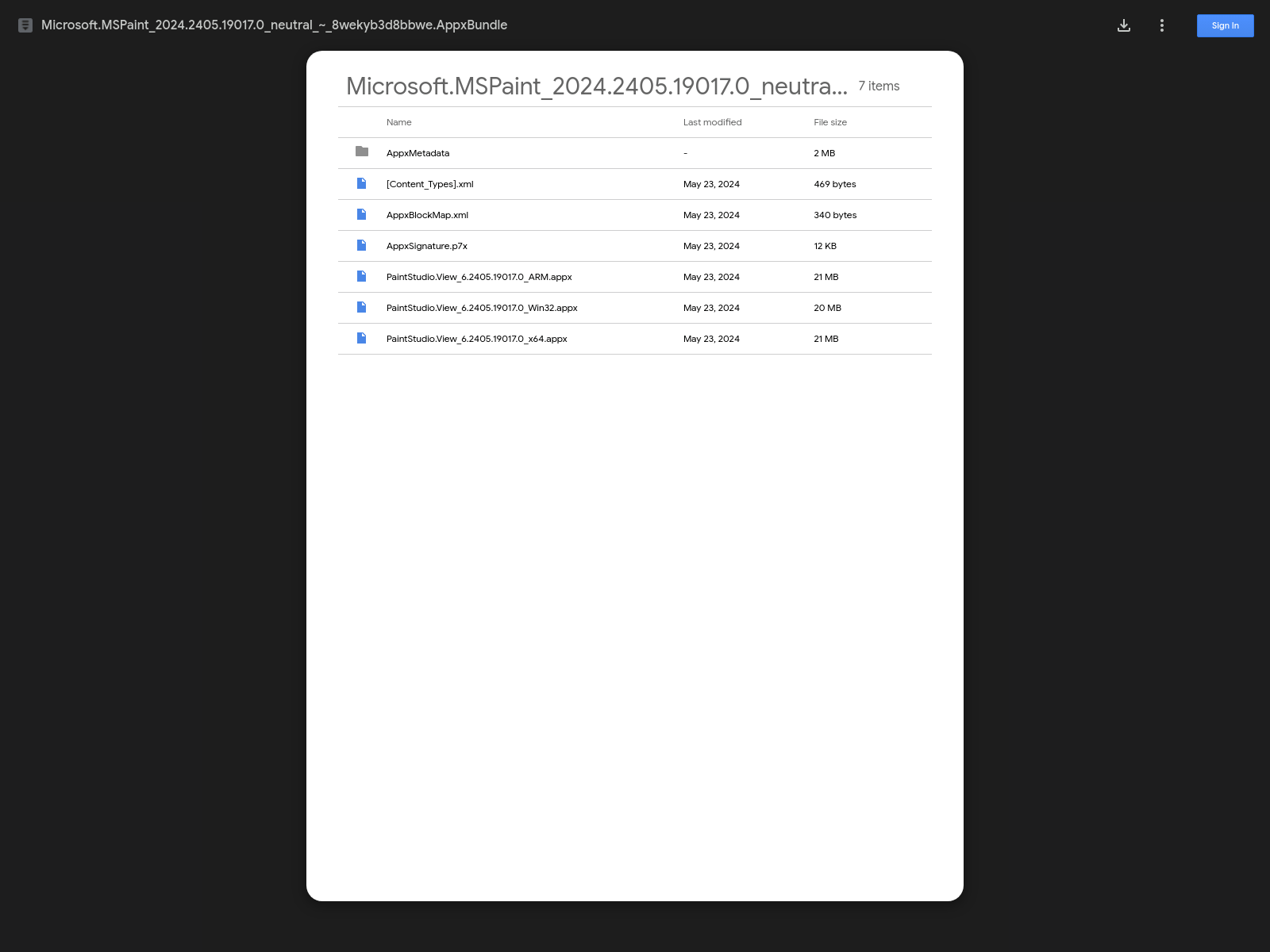This screenshot has height=952, width=1270.
Task: Click the Sign in button
Action: click(1226, 25)
